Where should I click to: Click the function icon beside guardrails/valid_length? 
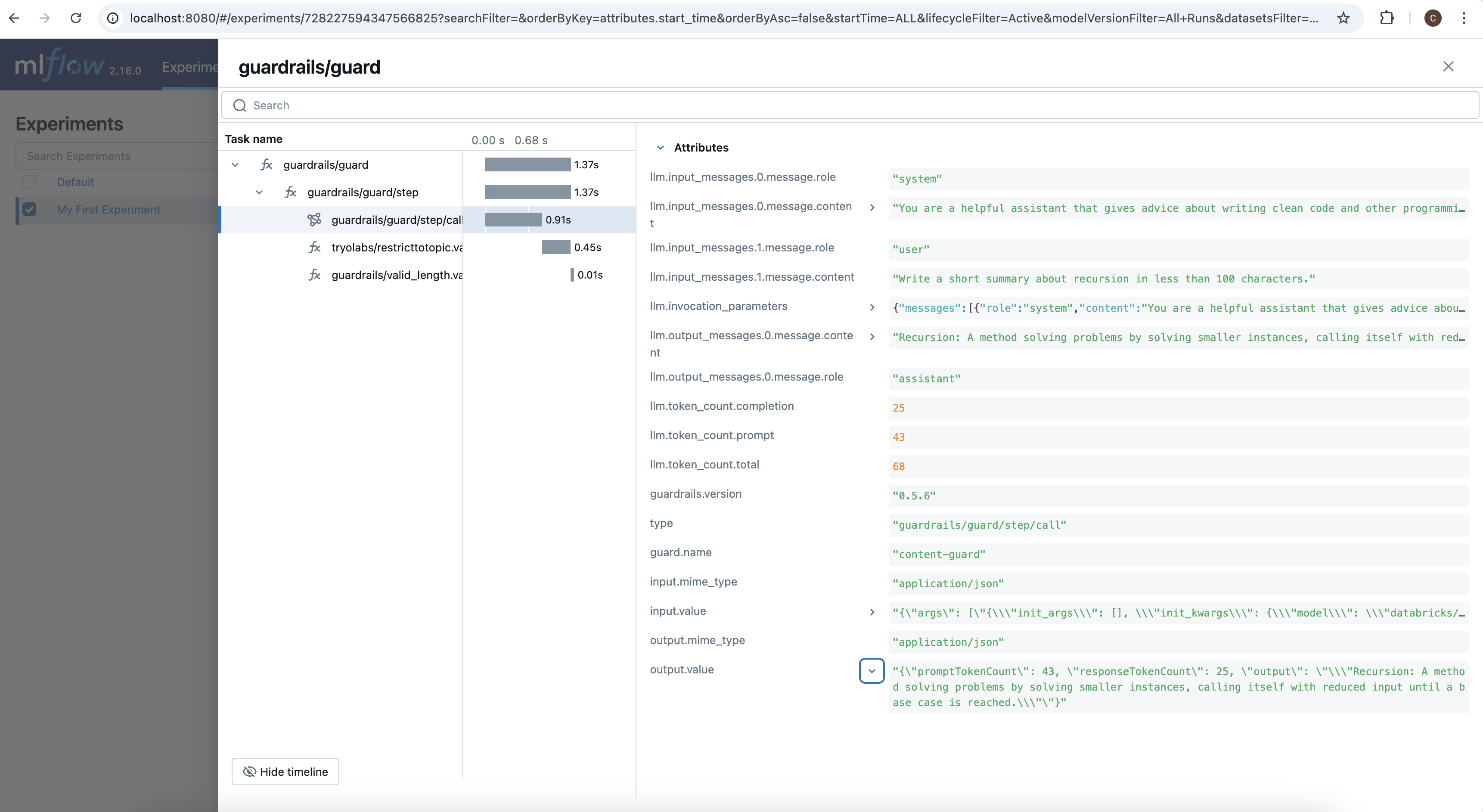click(x=314, y=275)
